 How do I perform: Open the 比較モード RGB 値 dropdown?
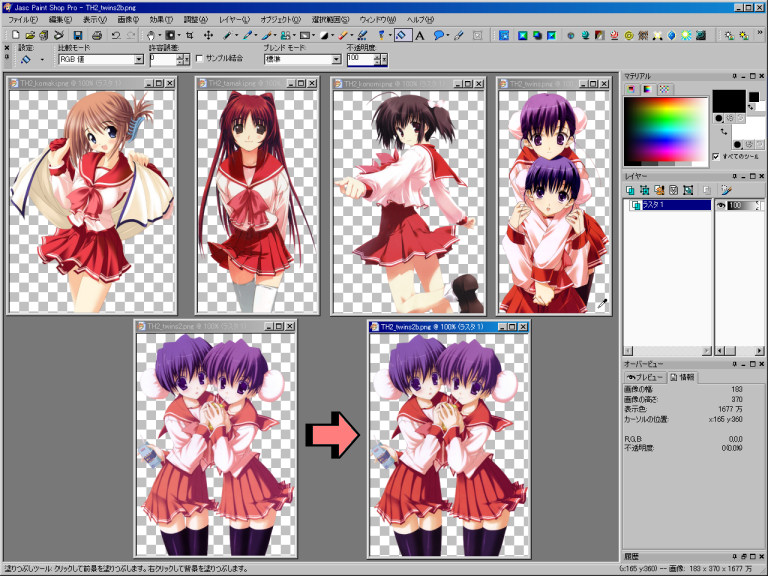pos(139,59)
